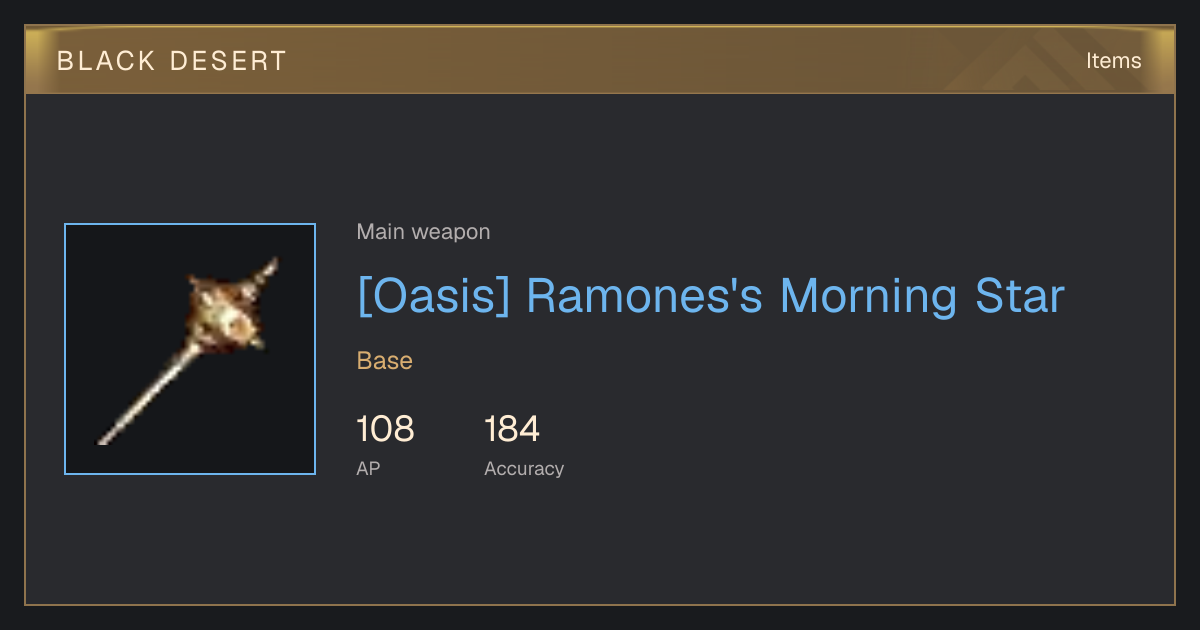Click the AP stat label
The image size is (1200, 630).
click(x=368, y=468)
